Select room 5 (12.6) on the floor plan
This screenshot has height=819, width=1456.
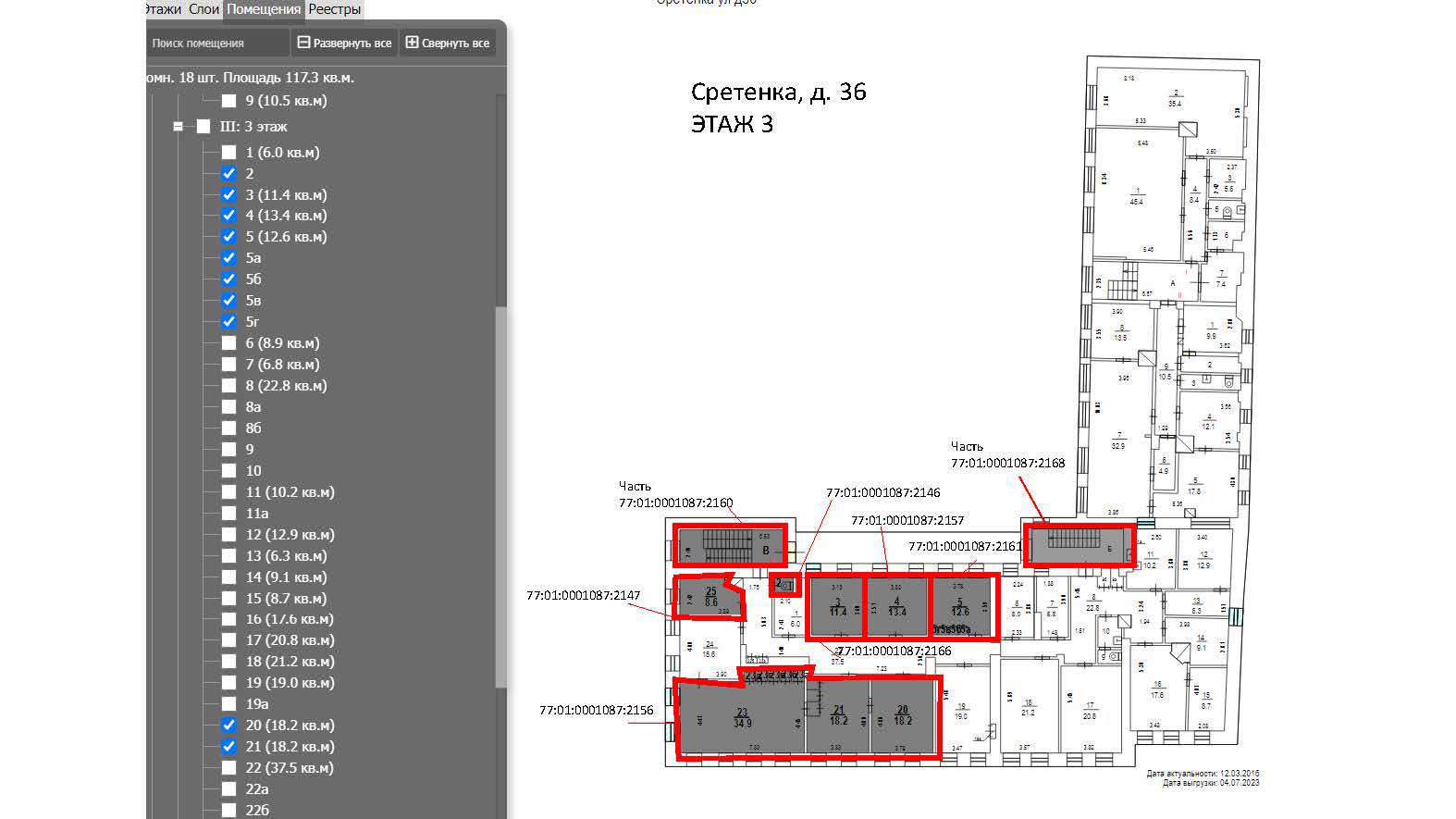[x=962, y=607]
